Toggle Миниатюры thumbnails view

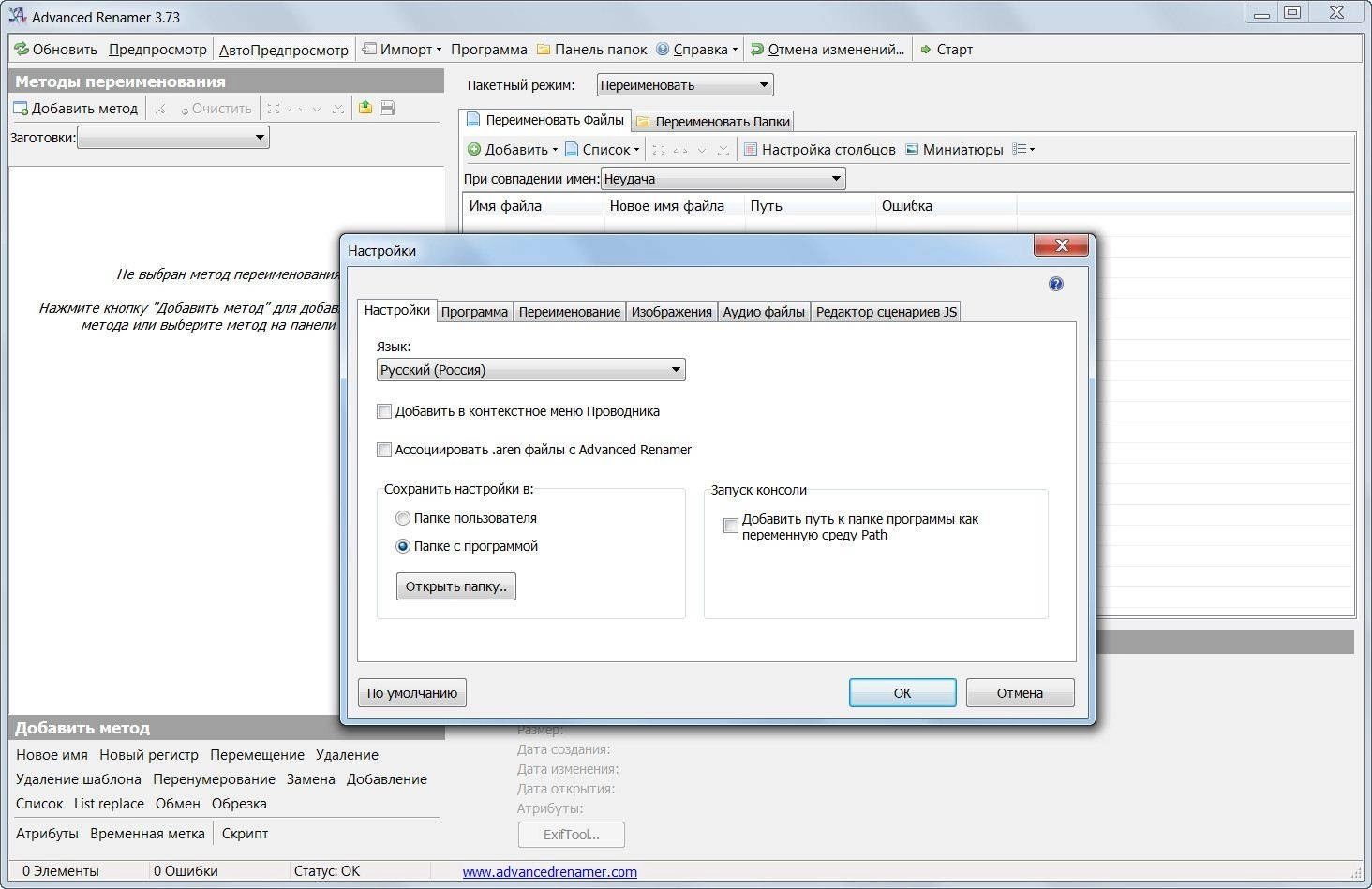coord(954,150)
